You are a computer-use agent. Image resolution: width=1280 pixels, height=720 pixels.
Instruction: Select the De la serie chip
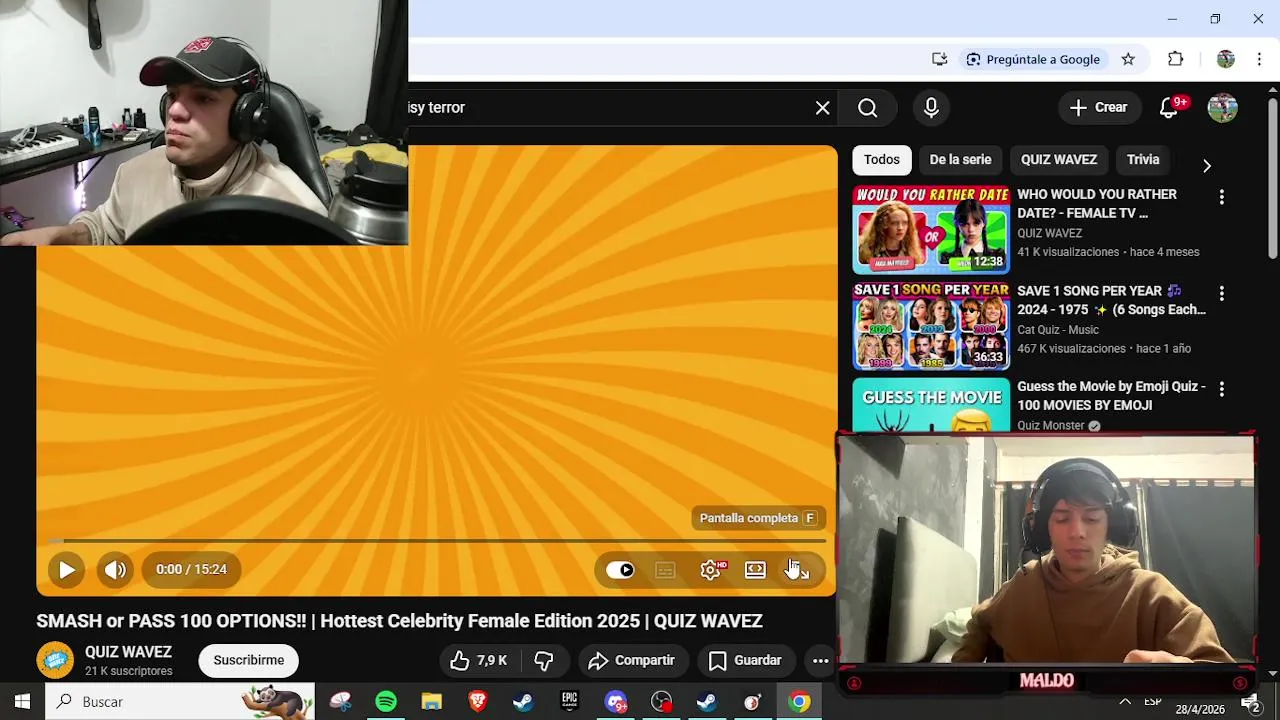960,160
